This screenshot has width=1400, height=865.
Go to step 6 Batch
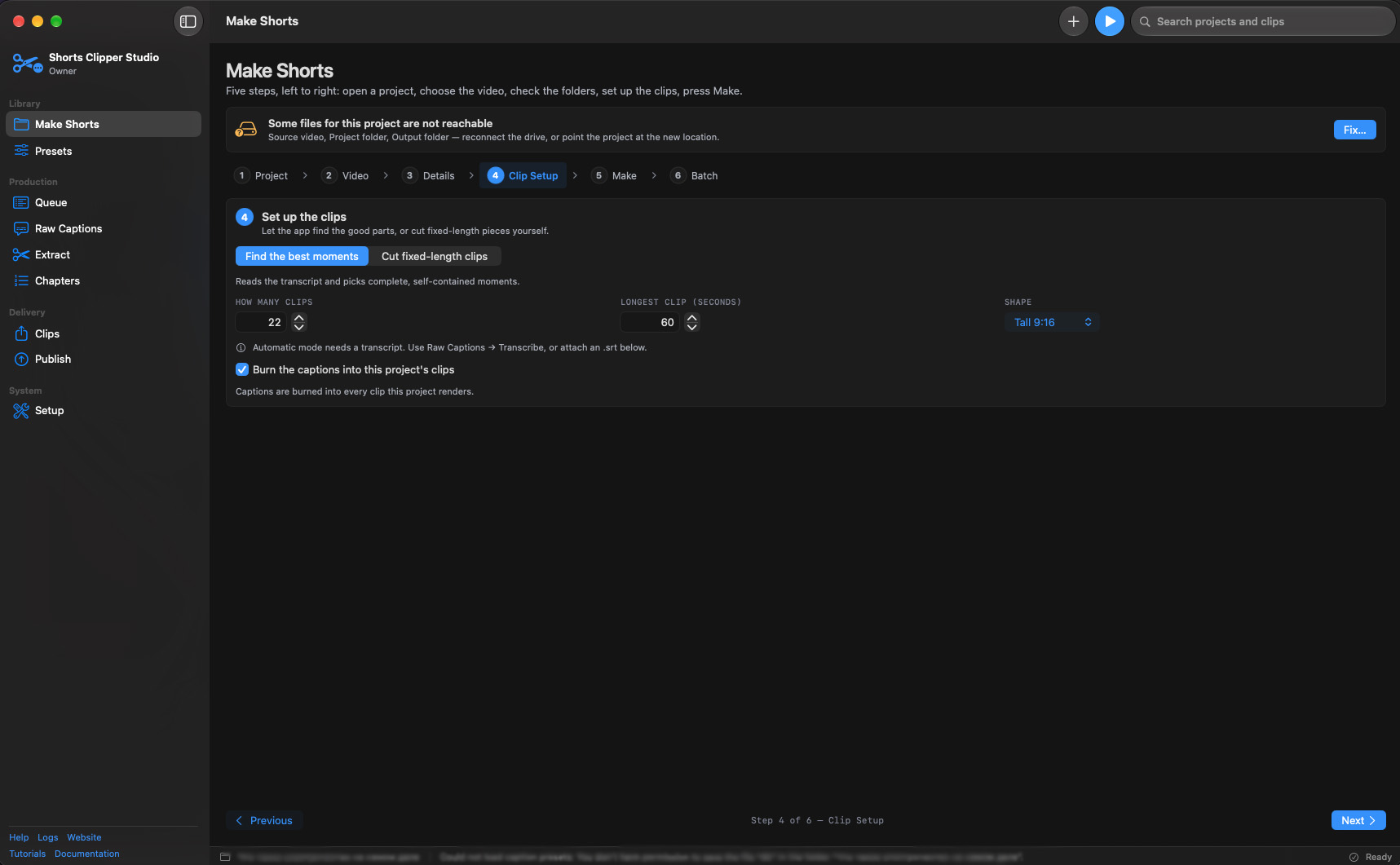click(x=695, y=175)
